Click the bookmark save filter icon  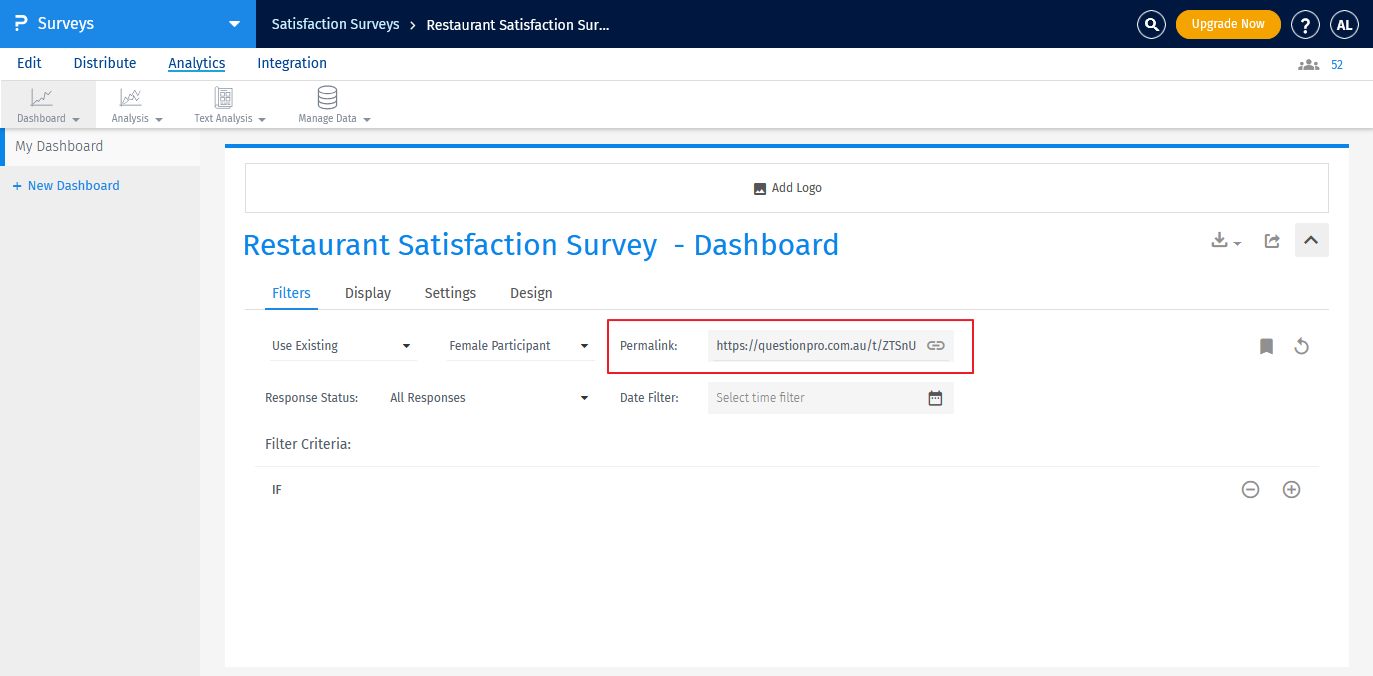click(1266, 346)
